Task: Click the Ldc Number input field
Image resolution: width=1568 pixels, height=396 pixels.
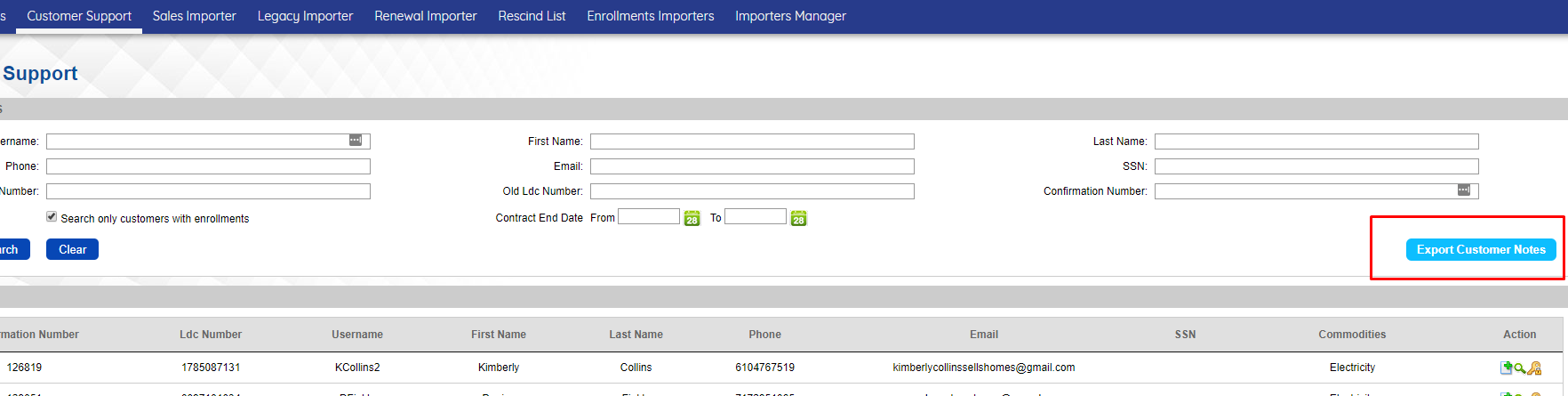Action: click(208, 191)
